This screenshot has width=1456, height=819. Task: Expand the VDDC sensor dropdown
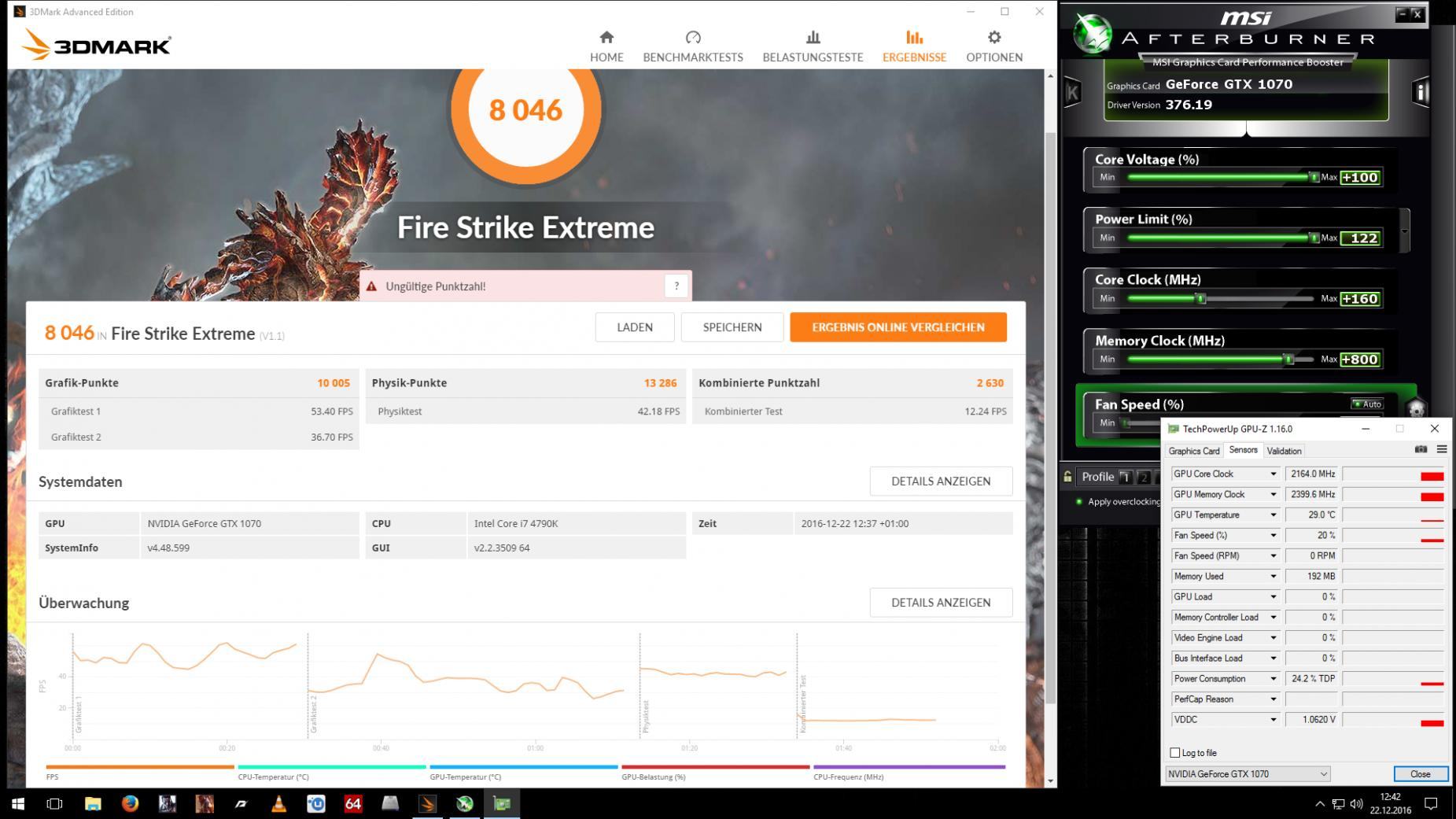pos(1273,719)
